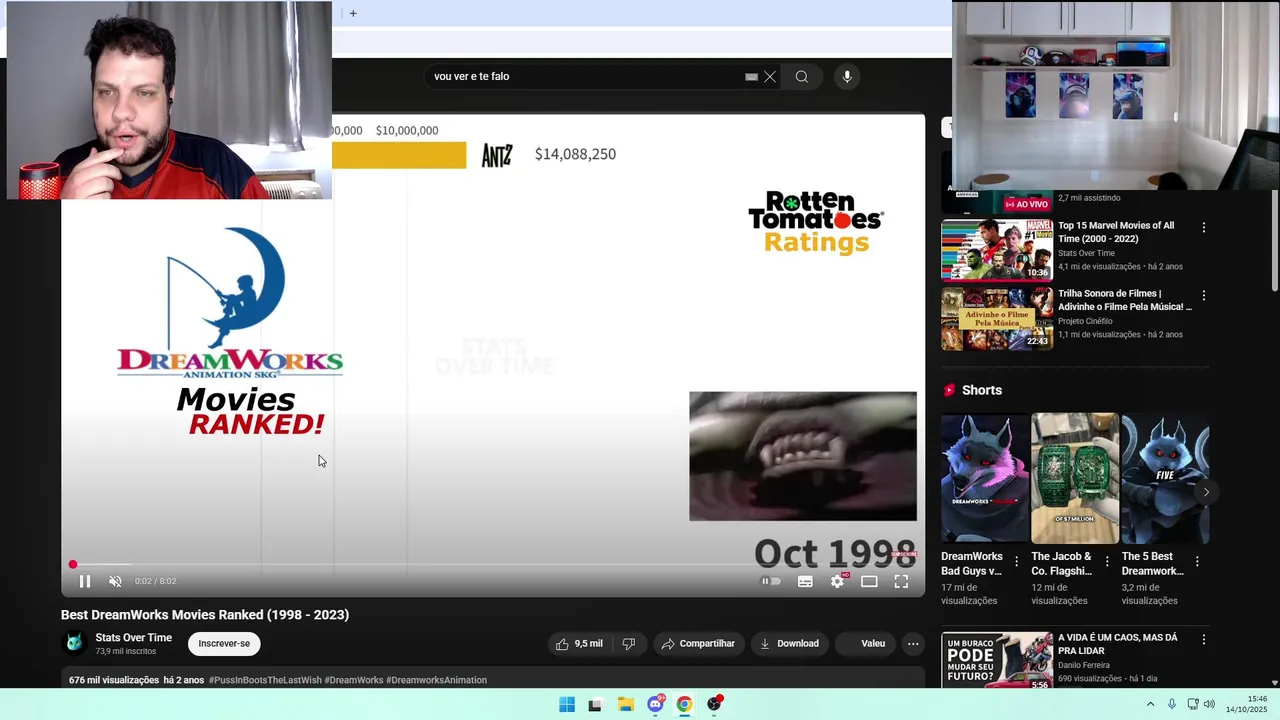Screen dimensions: 1280x720
Task: Seek on the video progress bar
Action: pyautogui.click(x=491, y=565)
